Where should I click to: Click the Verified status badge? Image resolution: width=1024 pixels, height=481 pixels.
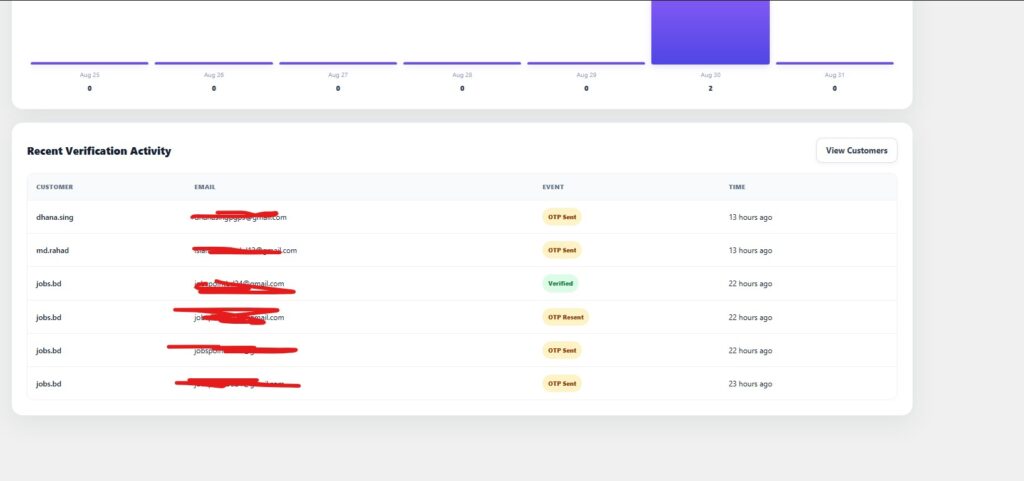coord(560,283)
